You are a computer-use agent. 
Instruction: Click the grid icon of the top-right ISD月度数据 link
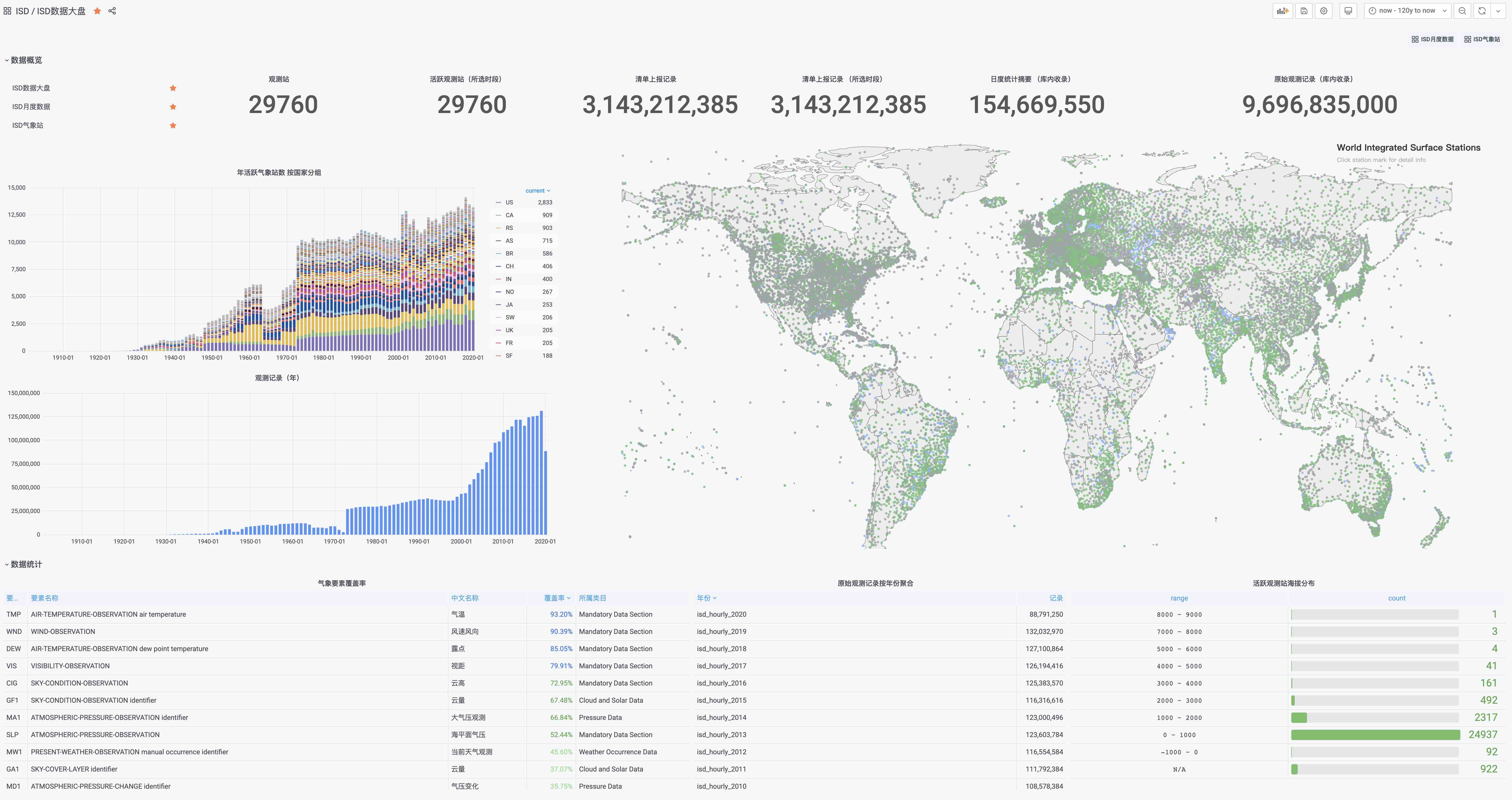(1415, 39)
